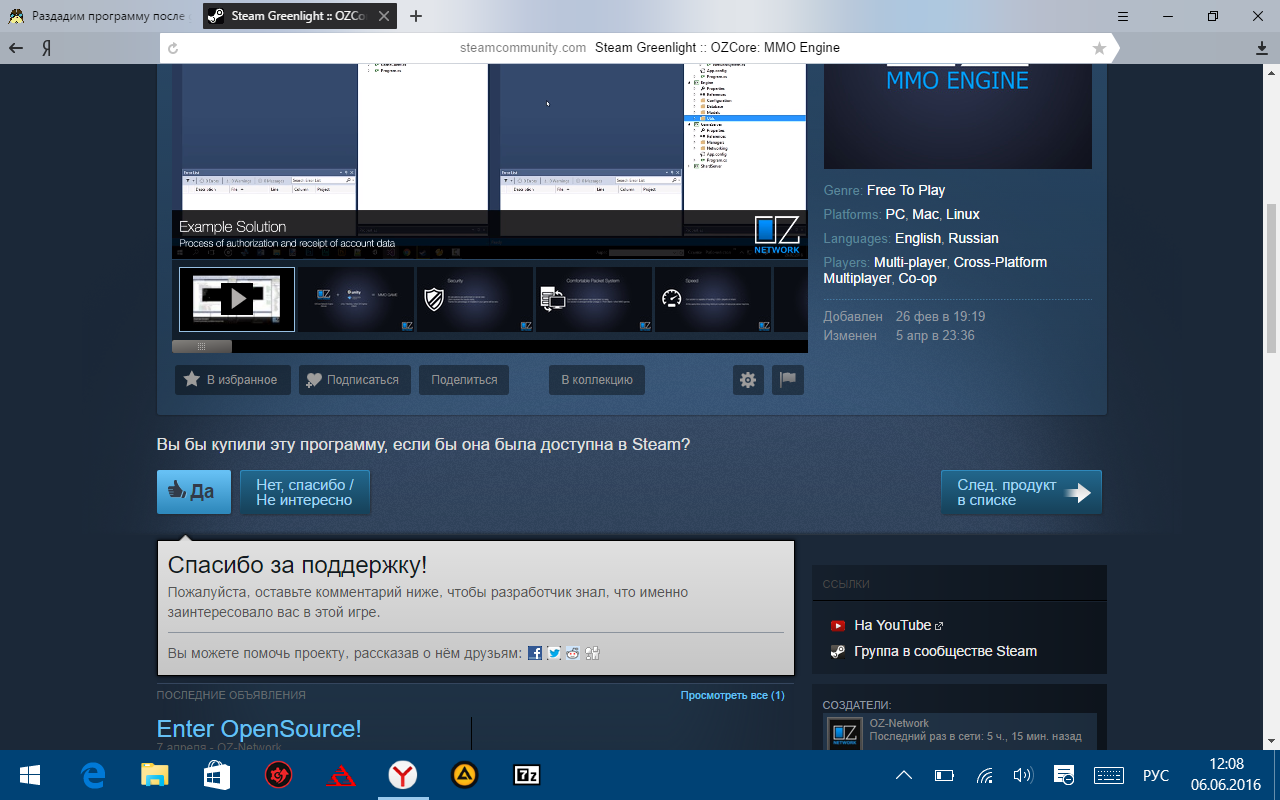Bookmark page with the star icon
This screenshot has height=800, width=1280.
pos(1100,47)
